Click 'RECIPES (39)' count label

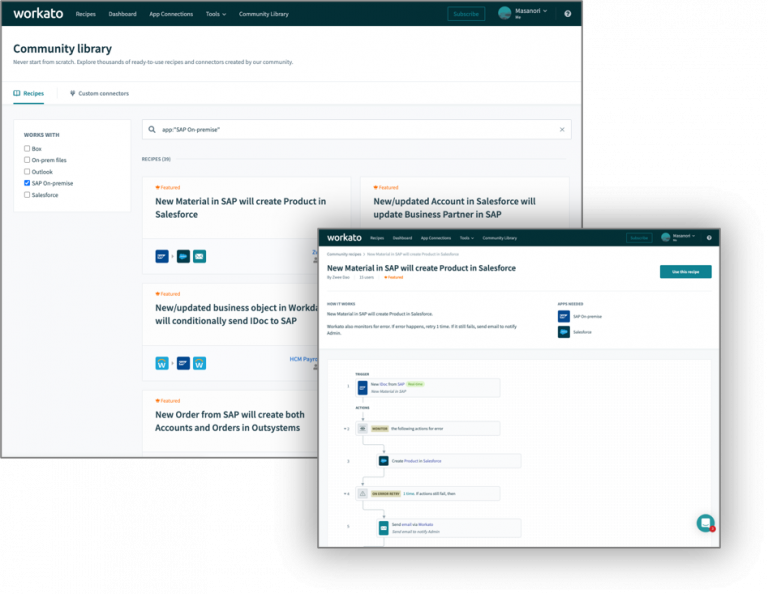(156, 159)
